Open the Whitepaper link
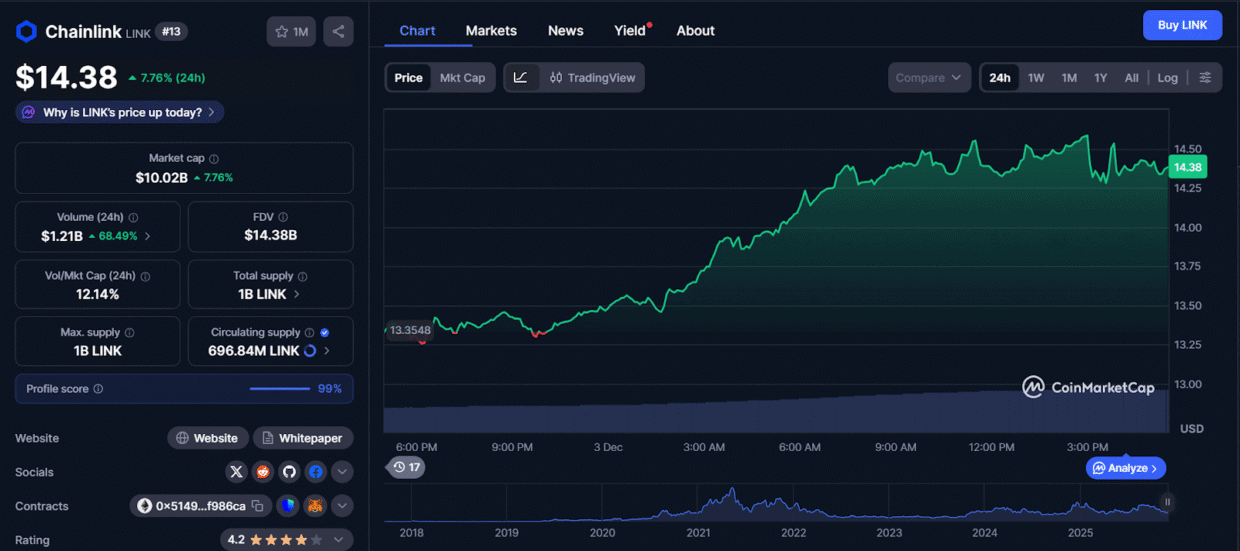 coord(304,438)
